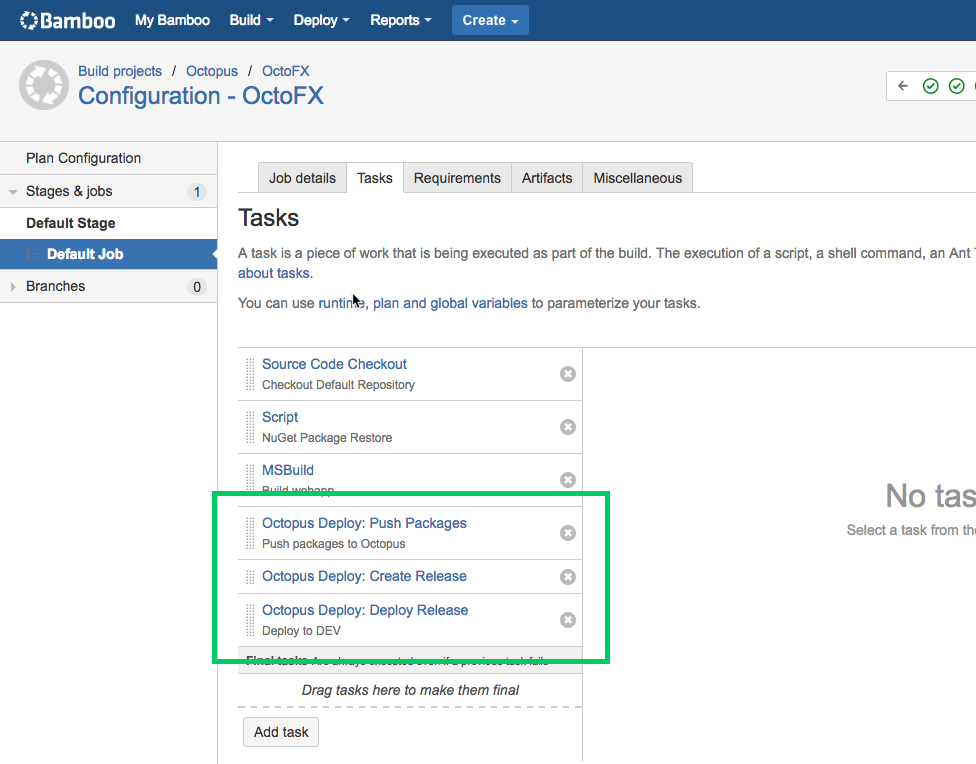This screenshot has width=976, height=764.
Task: Open the Build dropdown menu
Action: coord(251,20)
